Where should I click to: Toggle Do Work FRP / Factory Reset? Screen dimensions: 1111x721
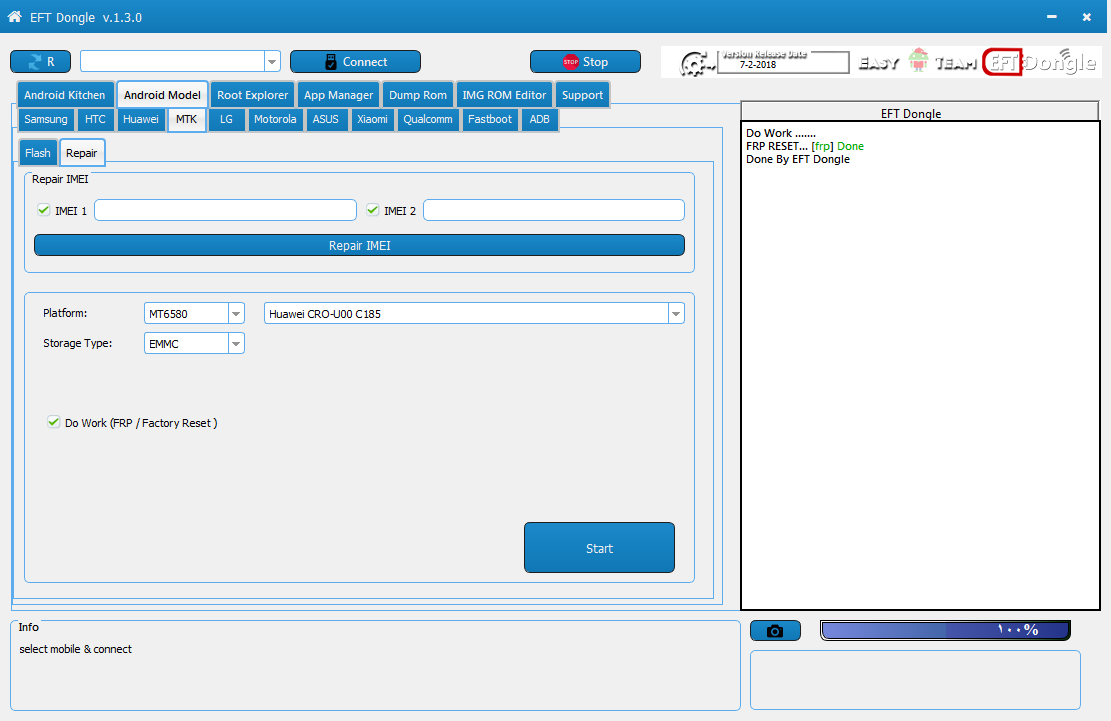coord(54,422)
